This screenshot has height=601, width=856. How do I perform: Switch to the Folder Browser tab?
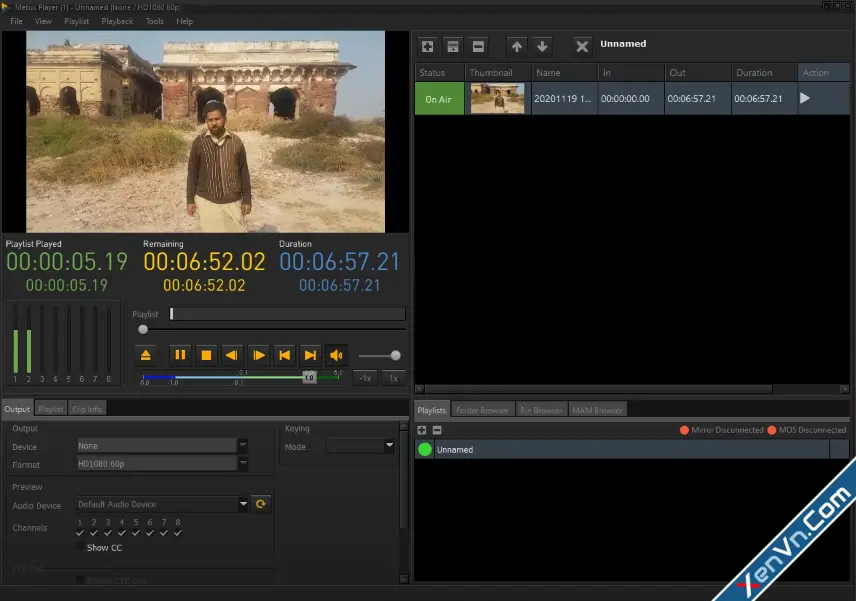(482, 410)
